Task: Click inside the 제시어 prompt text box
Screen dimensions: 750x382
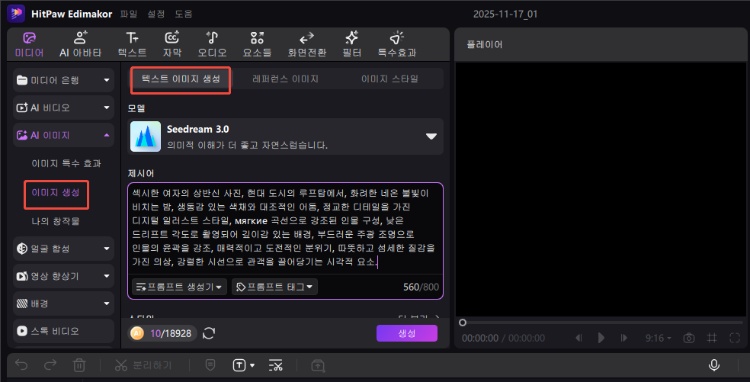Action: pyautogui.click(x=286, y=229)
